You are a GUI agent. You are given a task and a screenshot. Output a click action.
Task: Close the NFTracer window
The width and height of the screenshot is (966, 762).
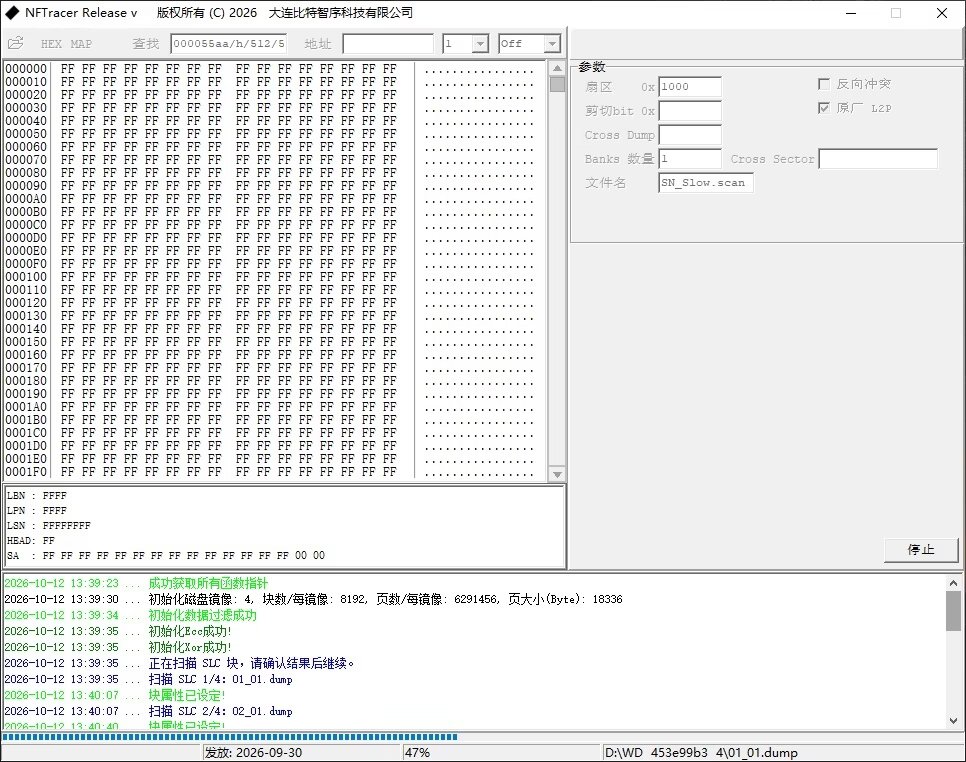942,13
